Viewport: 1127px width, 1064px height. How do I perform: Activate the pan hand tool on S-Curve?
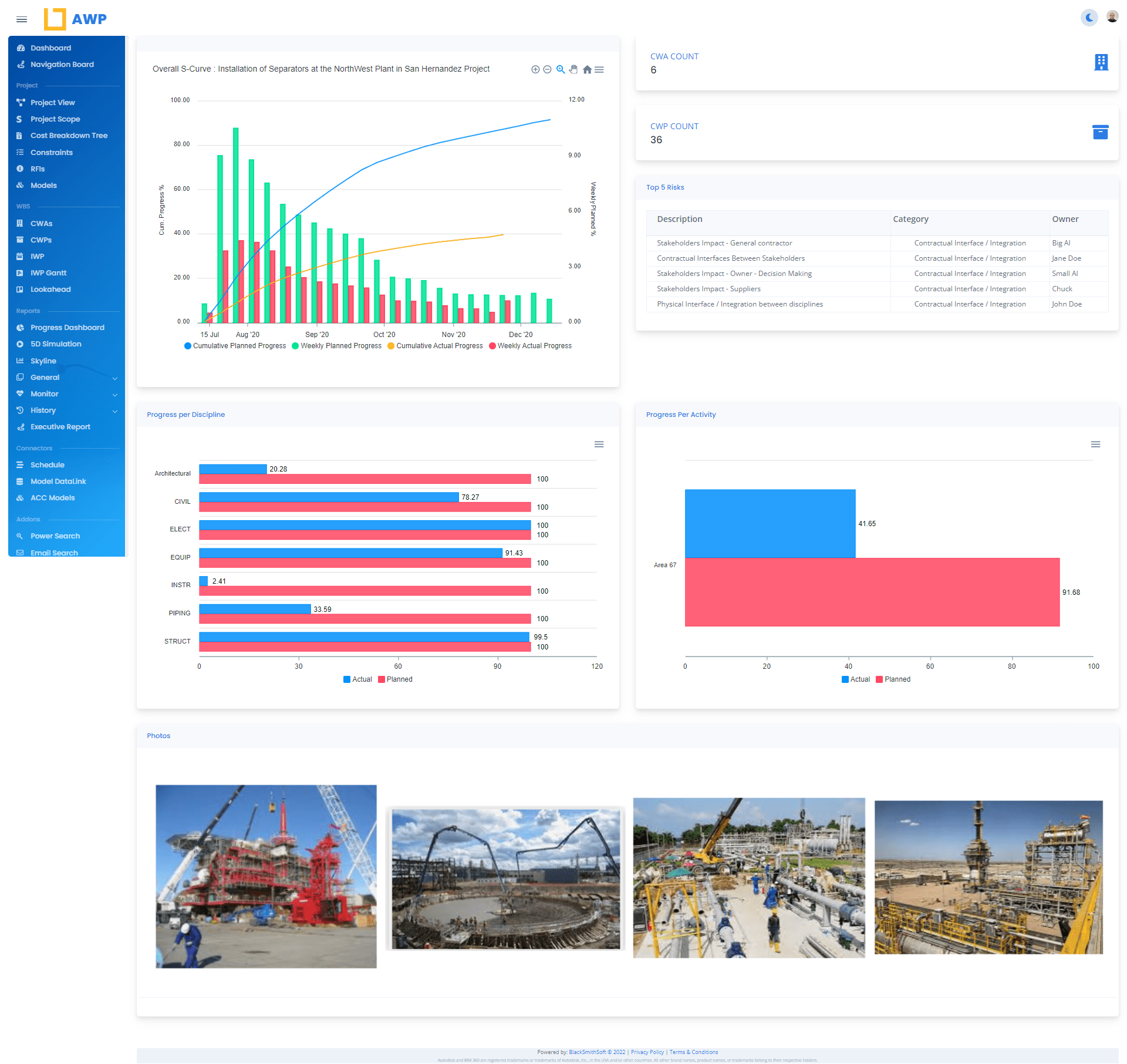coord(573,69)
